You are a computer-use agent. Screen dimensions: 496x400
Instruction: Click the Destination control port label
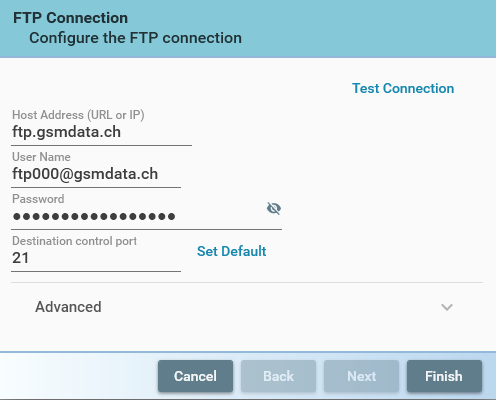click(74, 241)
